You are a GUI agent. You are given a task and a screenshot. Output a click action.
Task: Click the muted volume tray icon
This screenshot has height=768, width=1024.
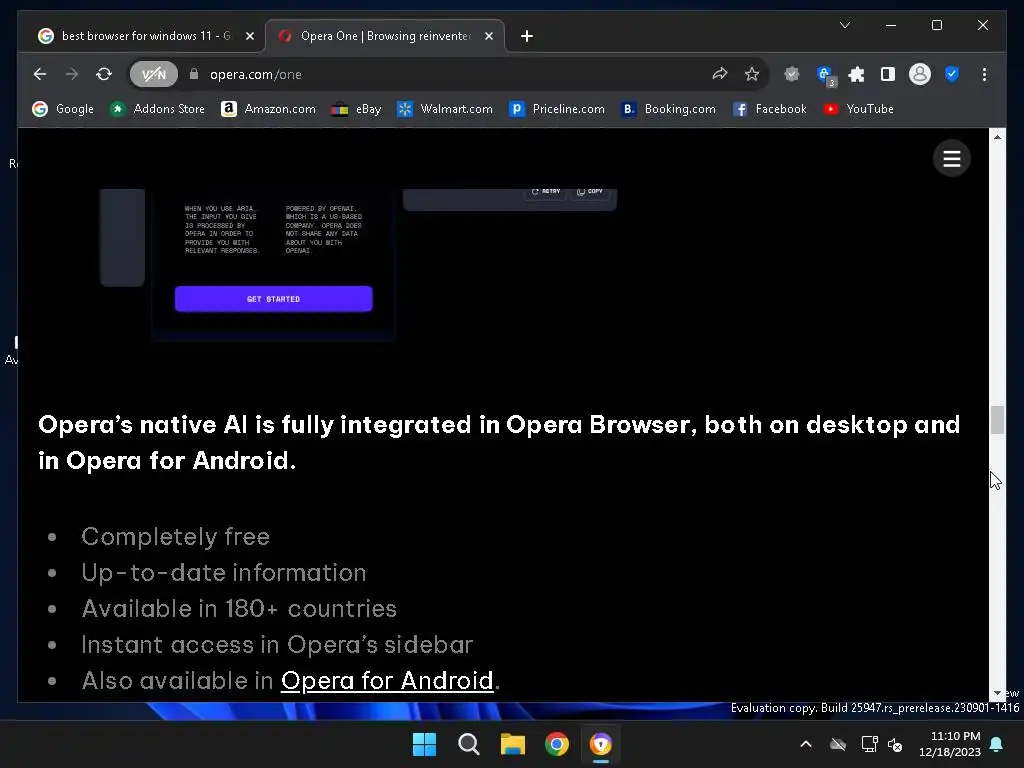[895, 744]
